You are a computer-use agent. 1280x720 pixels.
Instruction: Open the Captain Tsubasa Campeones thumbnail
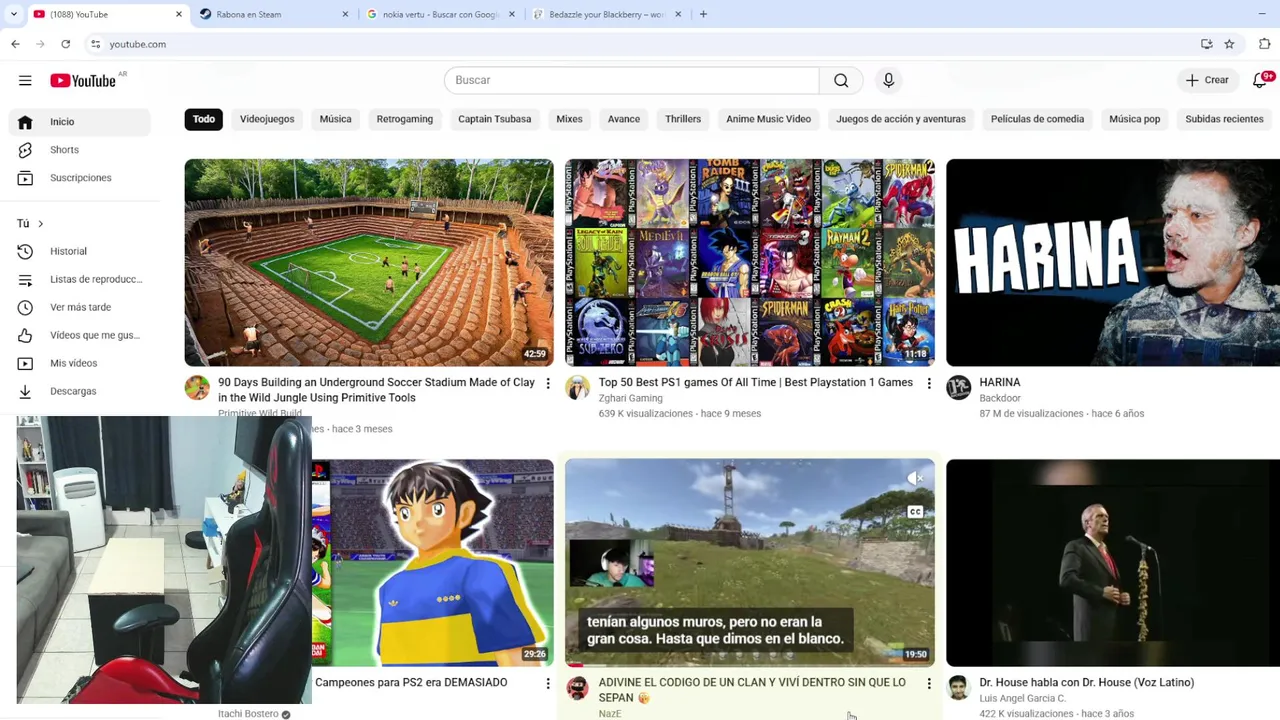432,562
